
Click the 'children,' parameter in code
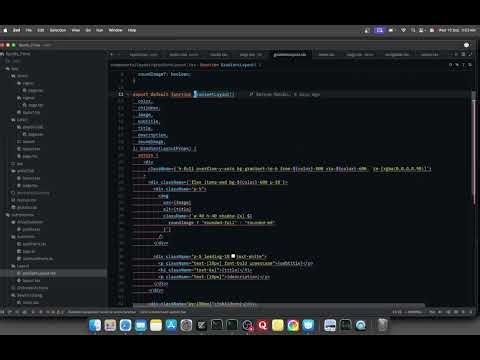click(x=149, y=108)
